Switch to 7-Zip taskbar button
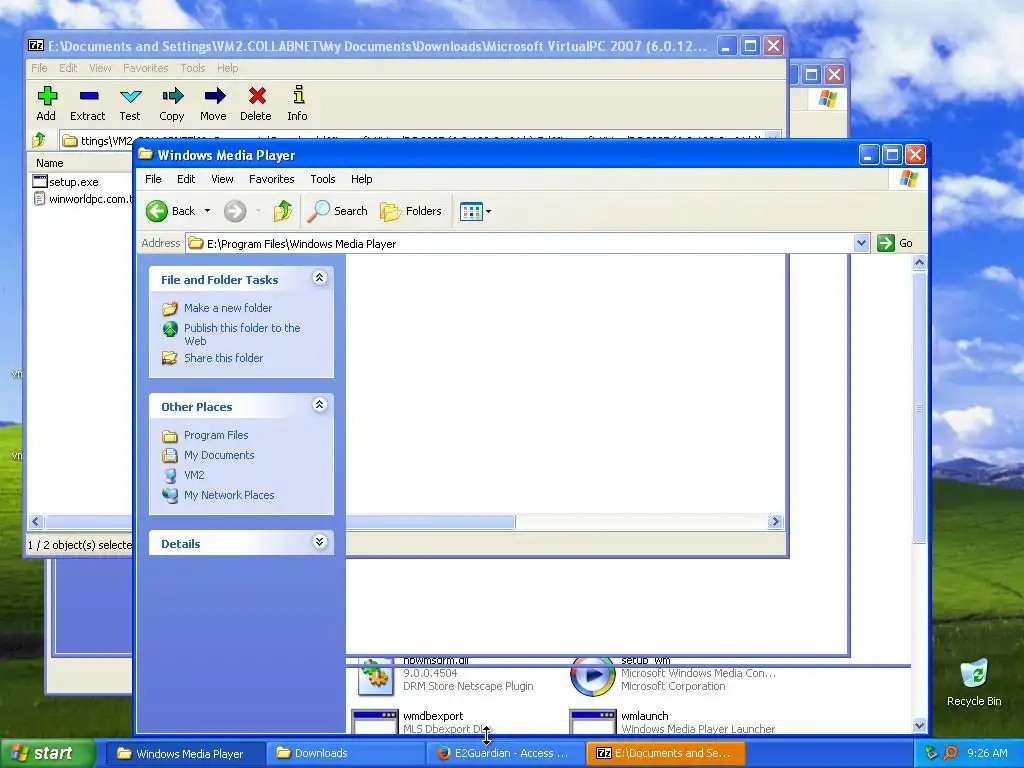The height and width of the screenshot is (768, 1024). click(665, 753)
